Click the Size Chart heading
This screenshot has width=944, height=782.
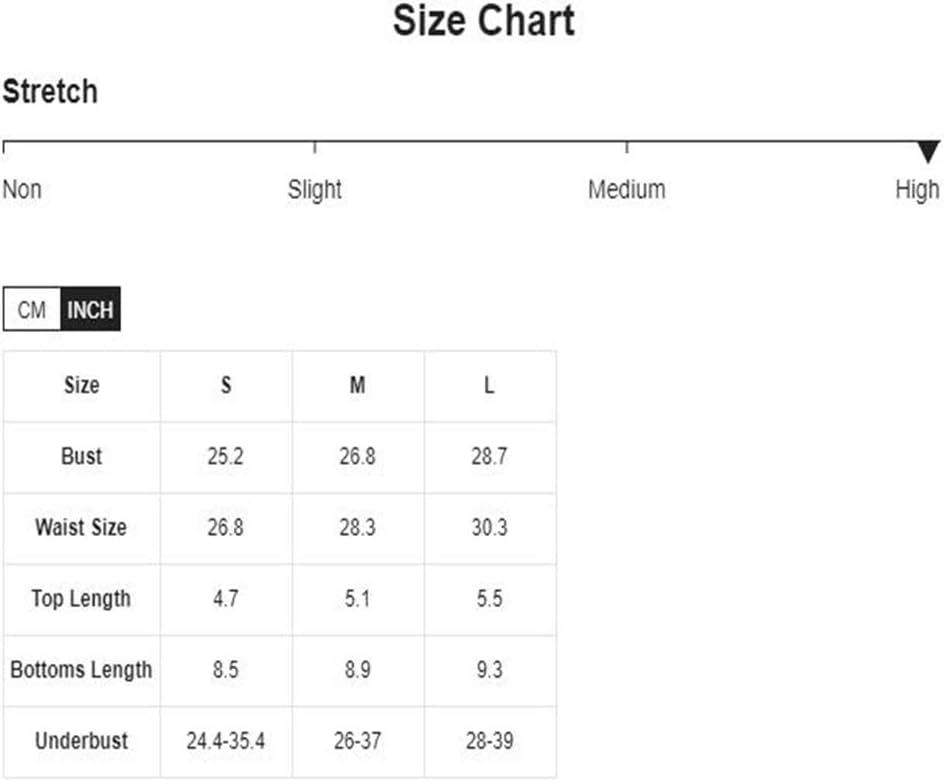484,21
